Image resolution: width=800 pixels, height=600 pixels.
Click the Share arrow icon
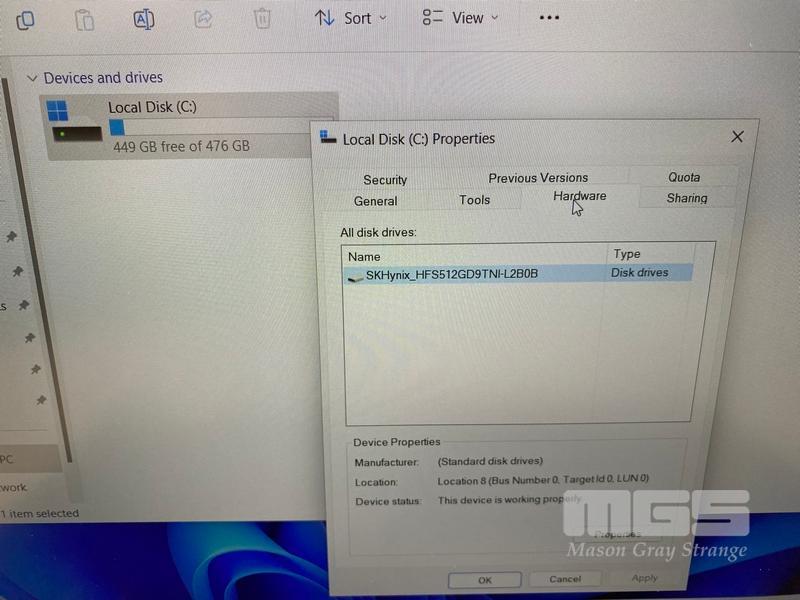[x=203, y=19]
